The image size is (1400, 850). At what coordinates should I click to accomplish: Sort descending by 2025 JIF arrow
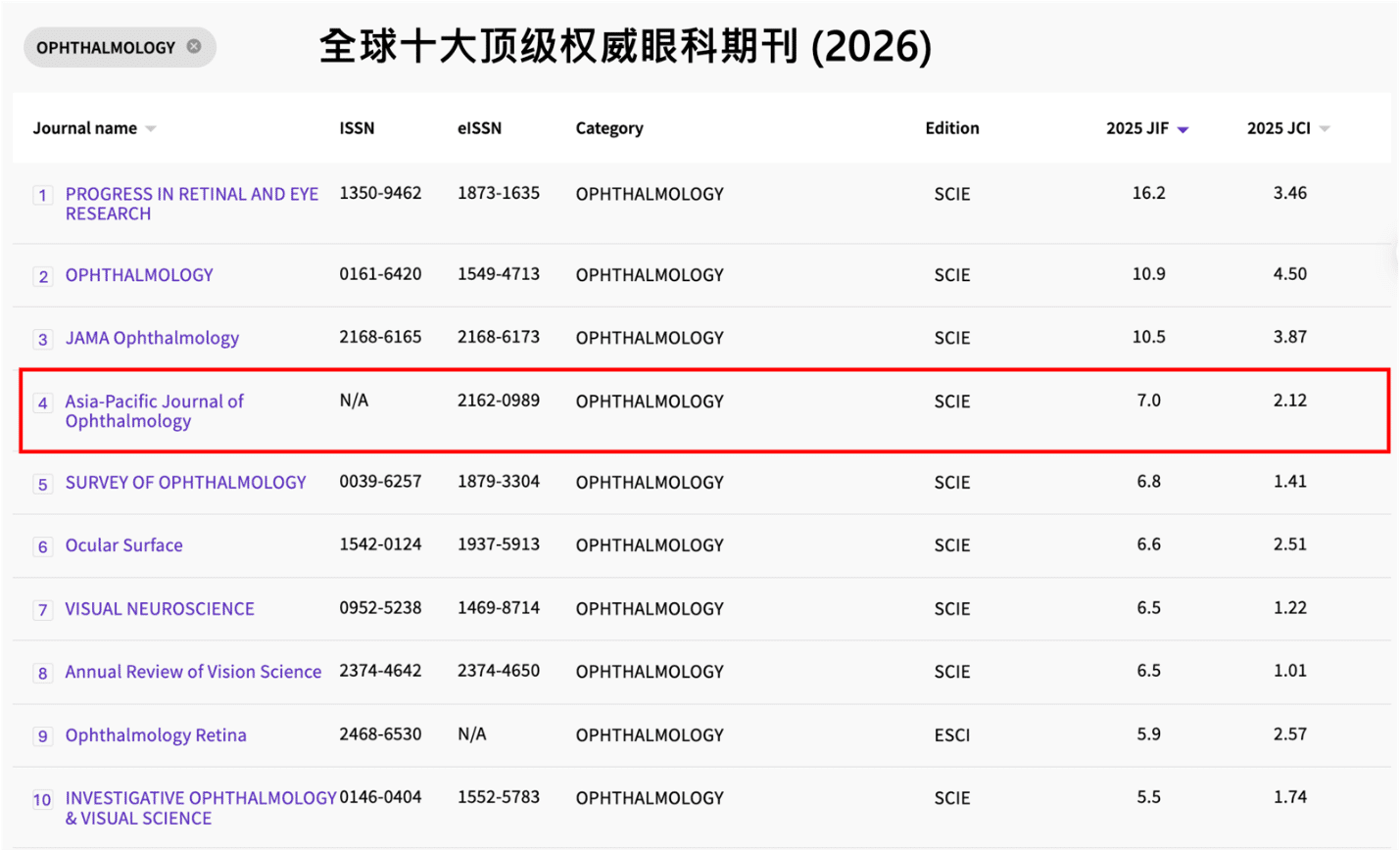1183,129
